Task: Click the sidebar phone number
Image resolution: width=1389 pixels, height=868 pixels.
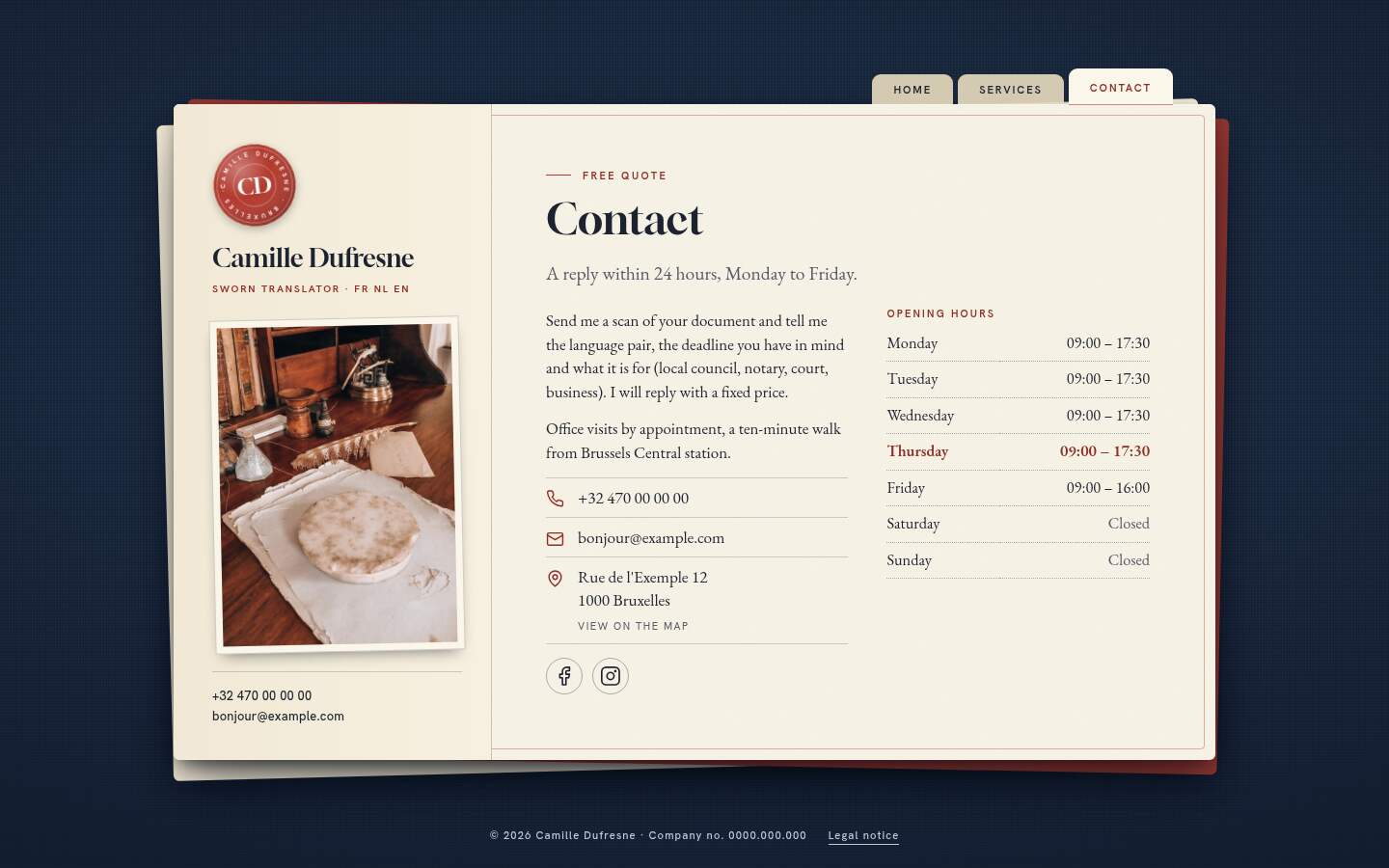Action: point(262,695)
